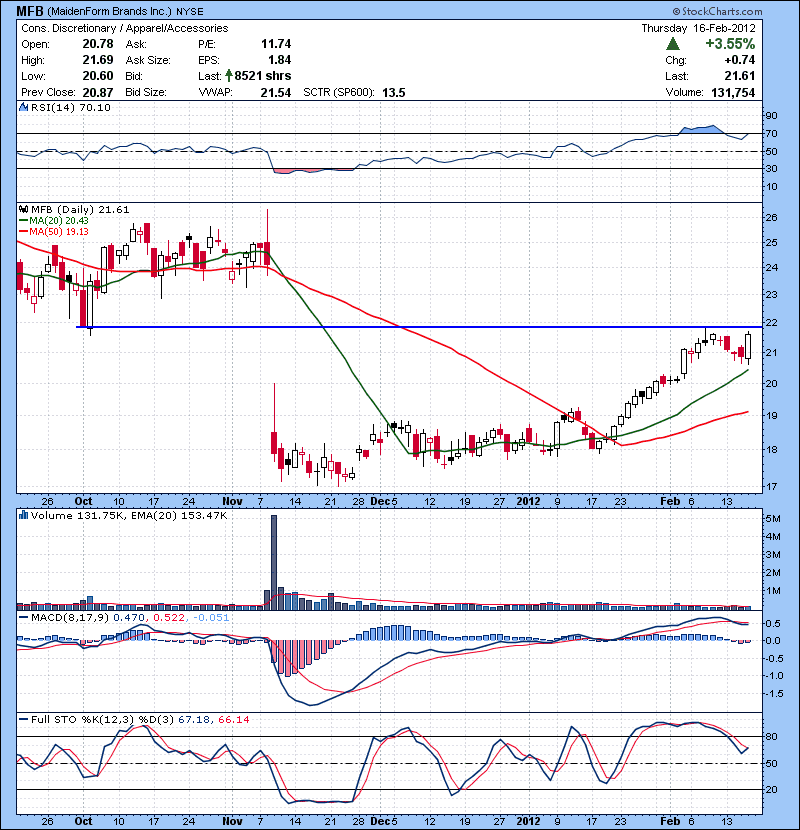Click the green up-triangle change indicator
Image resolution: width=800 pixels, height=830 pixels.
coord(672,43)
